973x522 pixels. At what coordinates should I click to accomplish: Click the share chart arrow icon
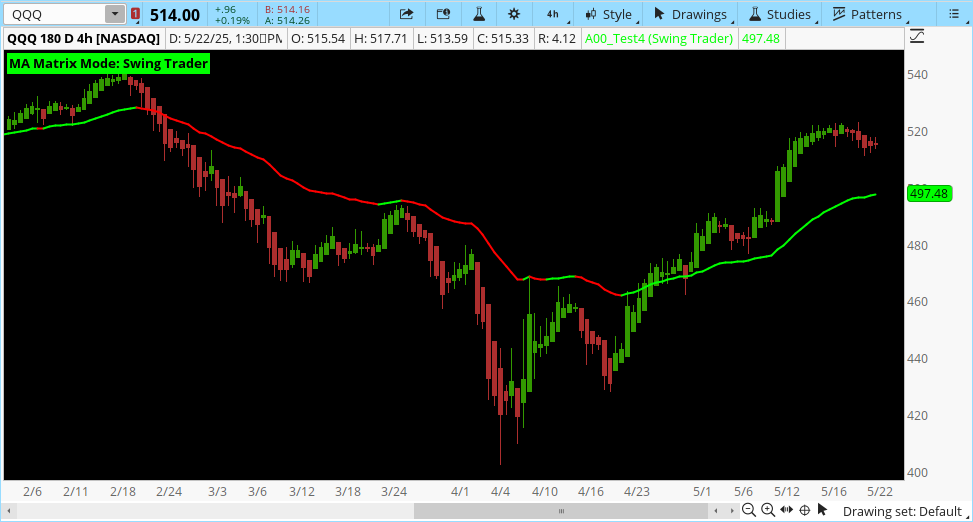tap(406, 14)
